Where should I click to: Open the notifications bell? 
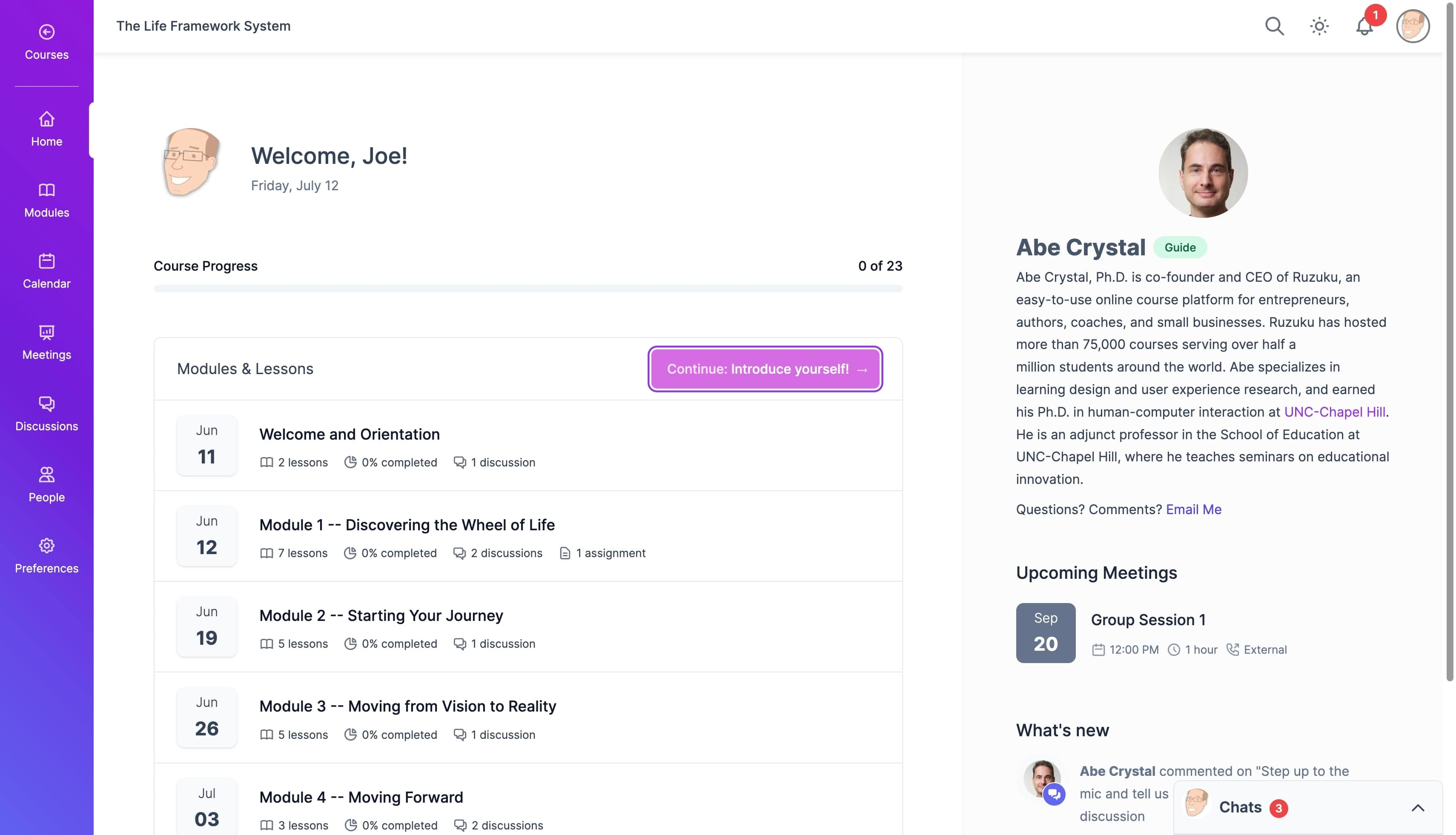(x=1364, y=26)
